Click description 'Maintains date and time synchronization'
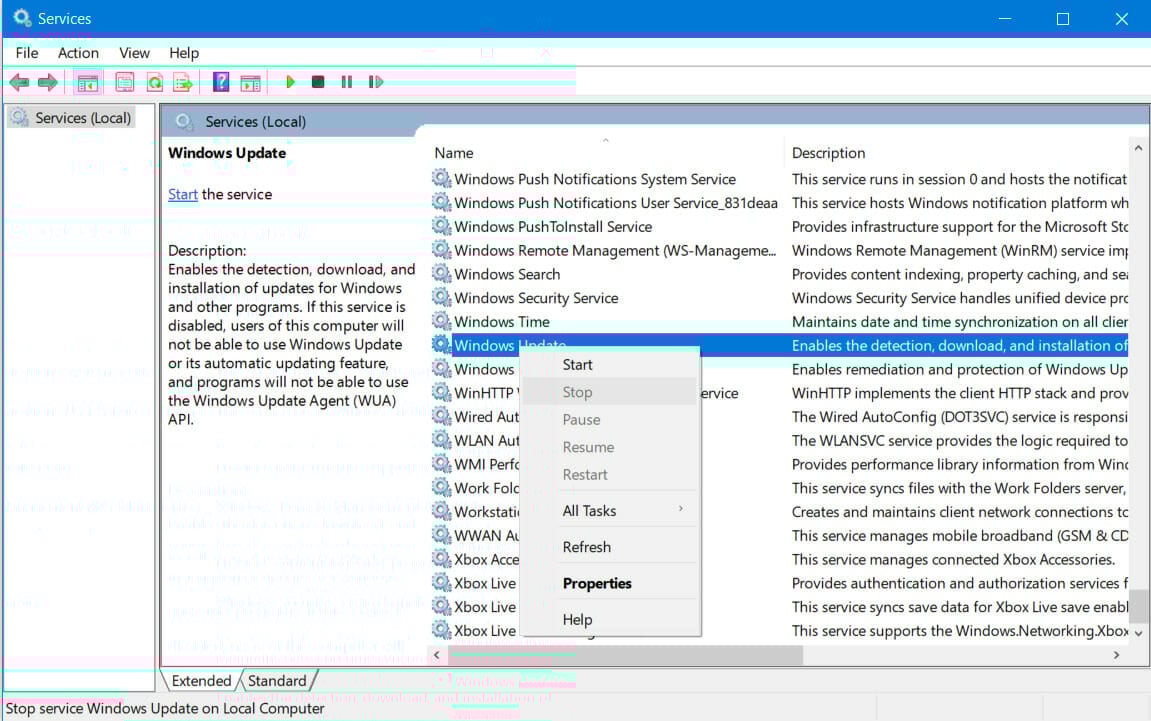The image size is (1151, 721). [959, 322]
